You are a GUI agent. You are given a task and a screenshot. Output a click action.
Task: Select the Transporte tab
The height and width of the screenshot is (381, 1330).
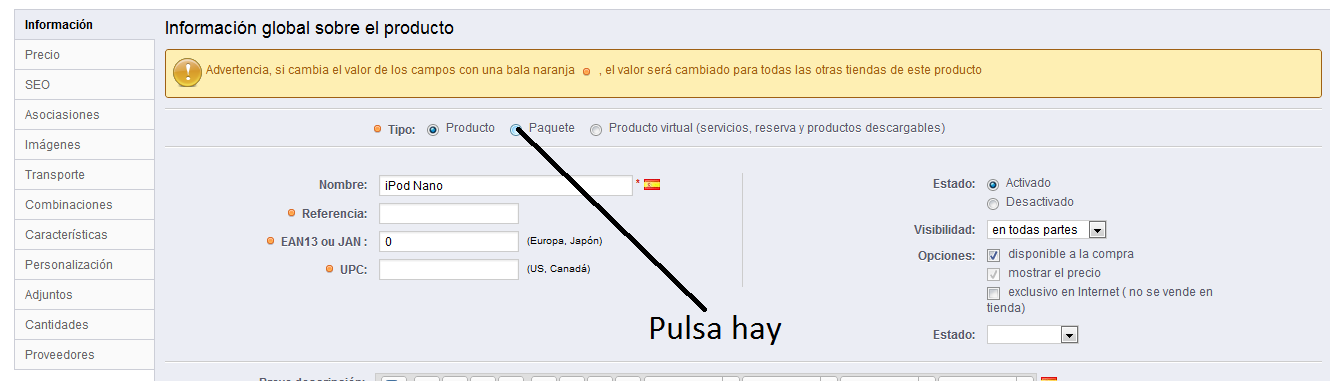84,175
